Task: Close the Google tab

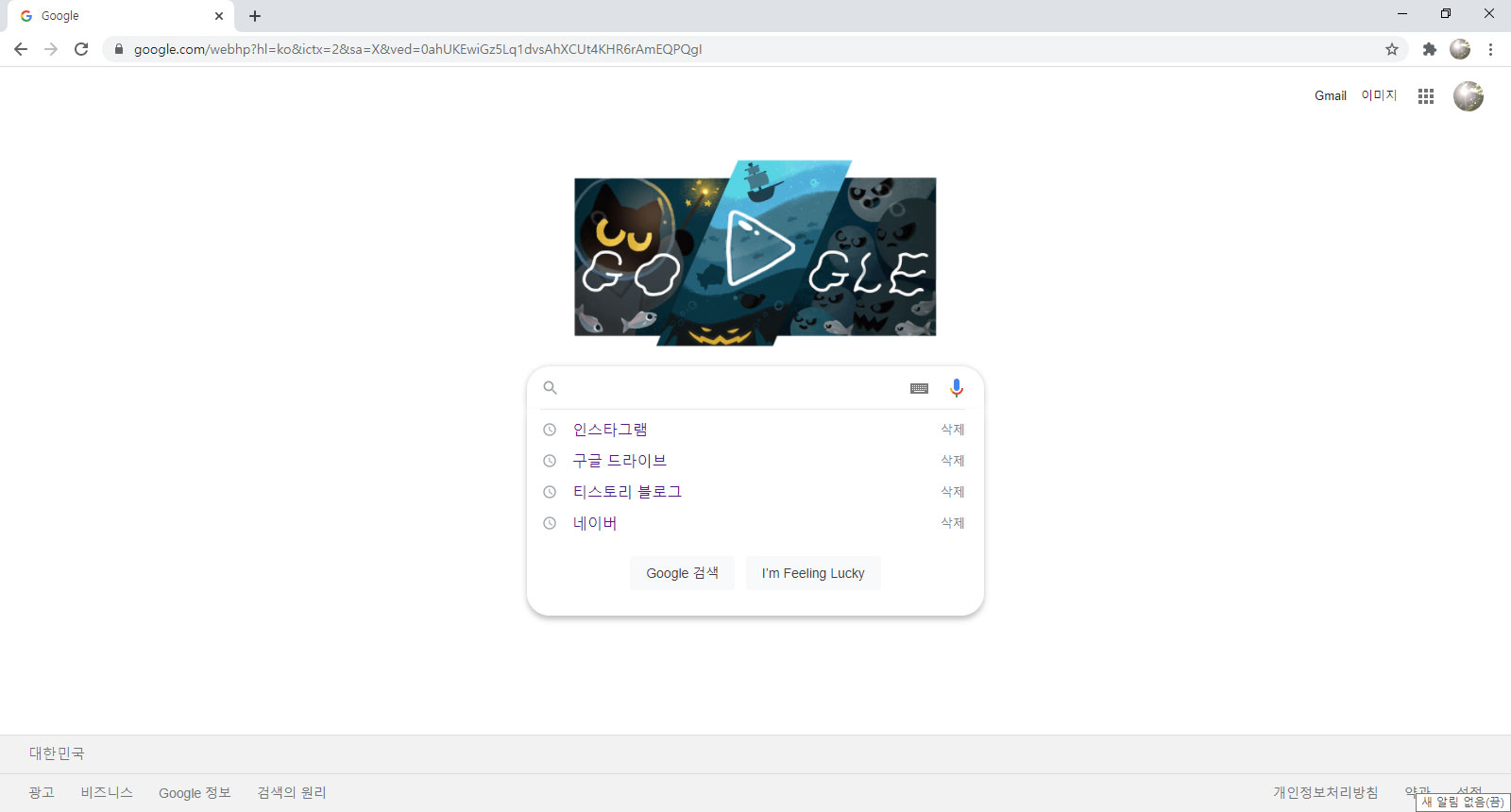Action: point(219,16)
